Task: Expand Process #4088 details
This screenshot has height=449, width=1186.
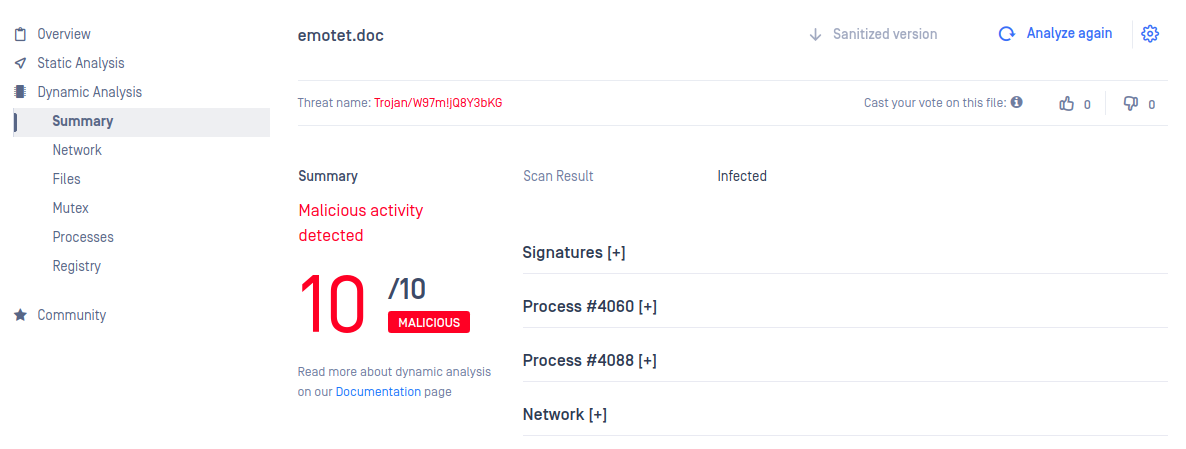Action: pos(589,361)
